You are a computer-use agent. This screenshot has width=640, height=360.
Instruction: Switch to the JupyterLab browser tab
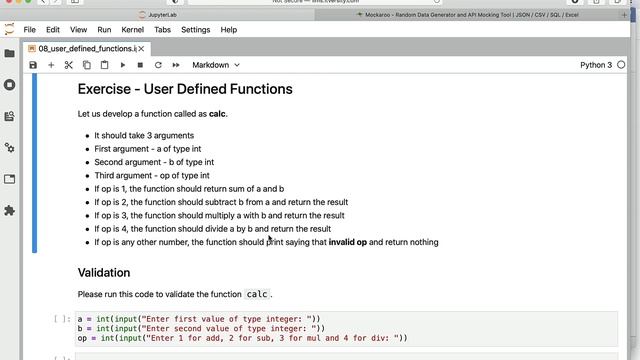tap(158, 15)
